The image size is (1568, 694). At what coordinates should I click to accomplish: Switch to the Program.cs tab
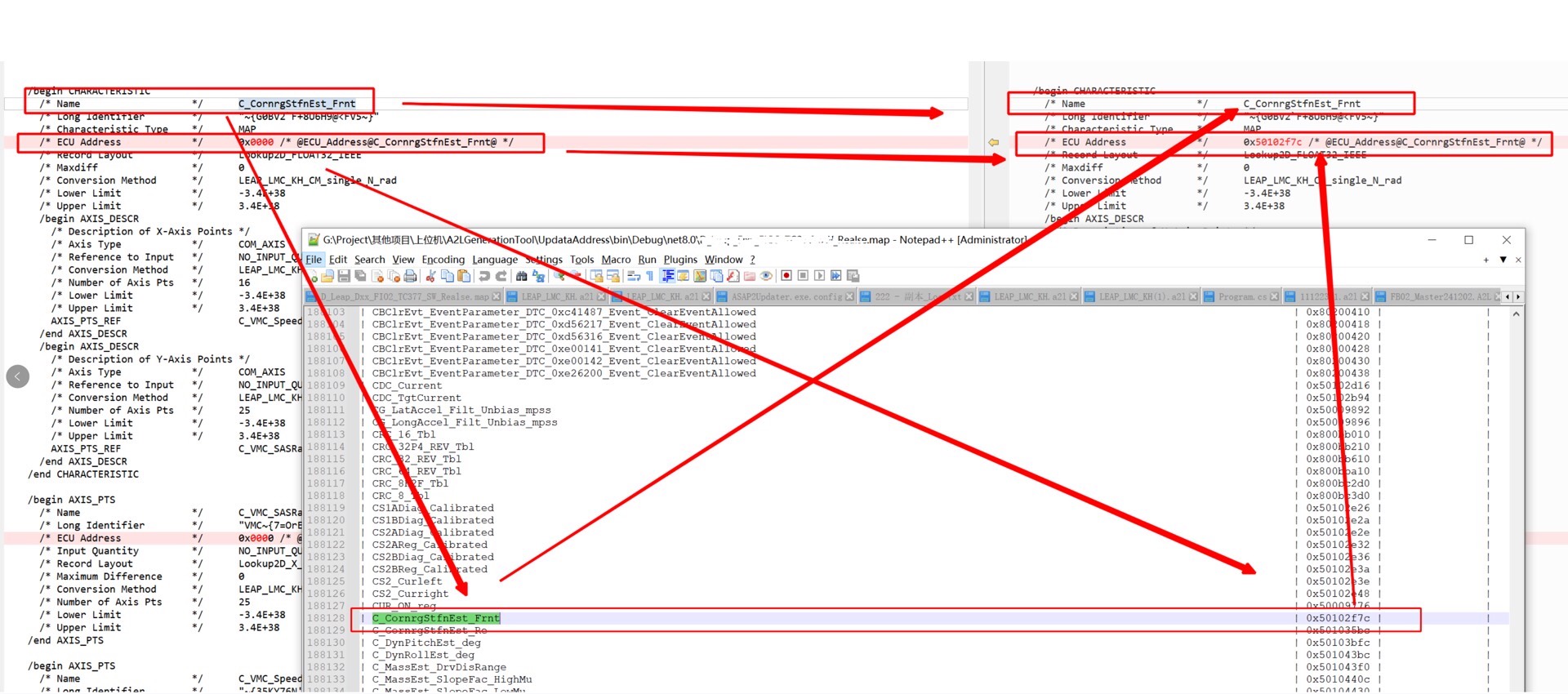(1241, 296)
